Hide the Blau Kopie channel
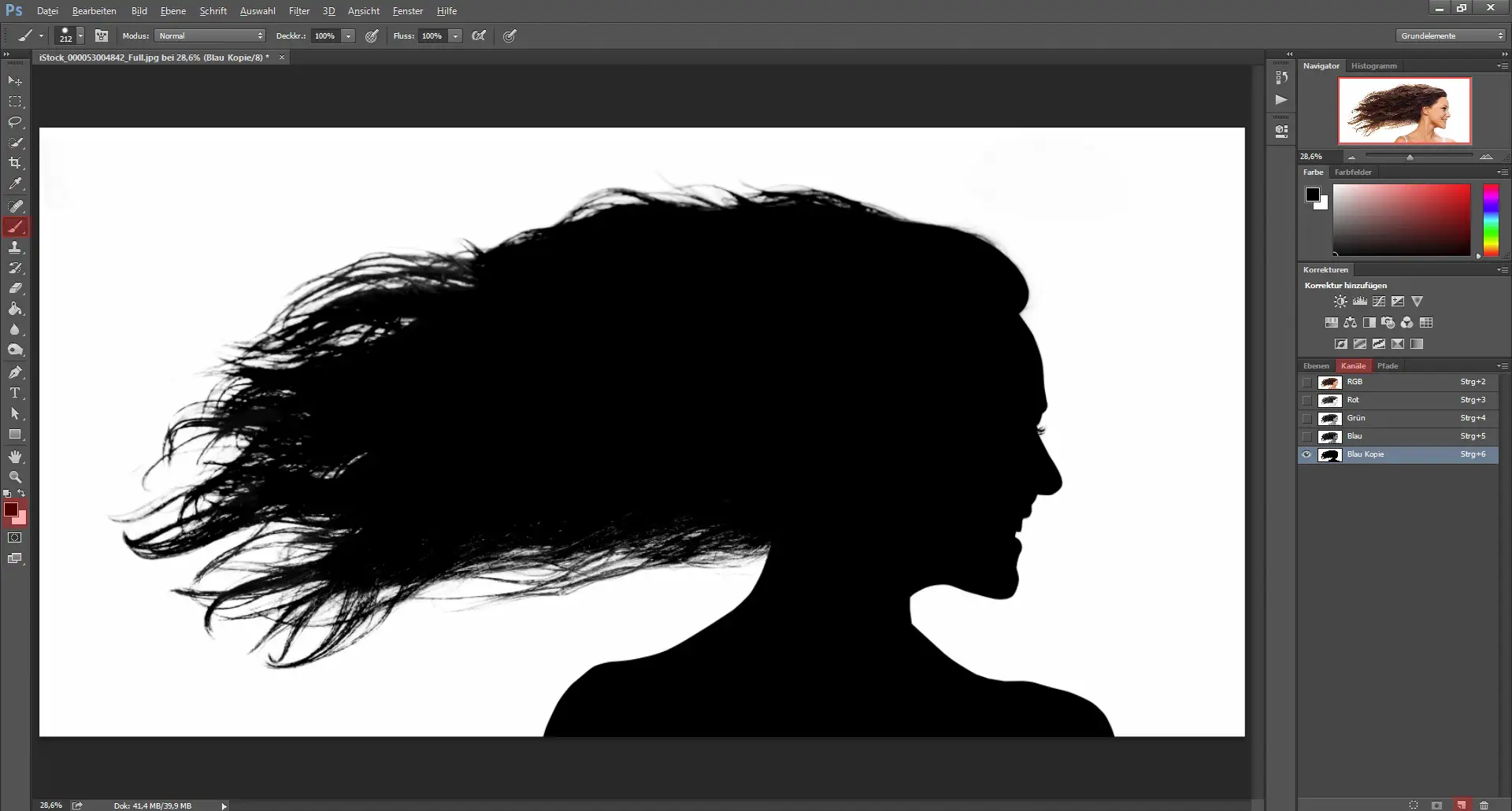 [1307, 454]
